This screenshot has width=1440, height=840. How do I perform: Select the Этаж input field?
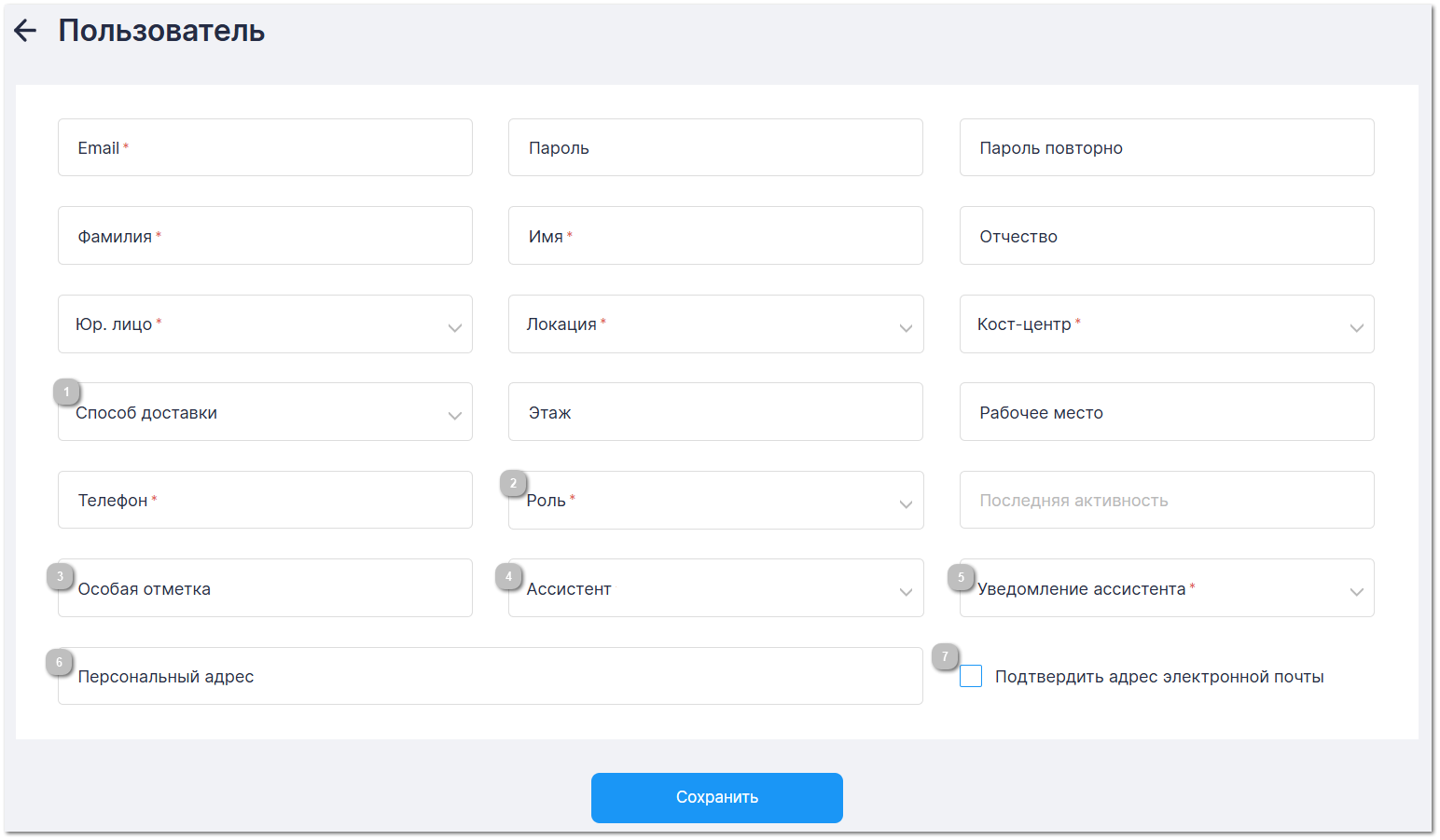715,412
